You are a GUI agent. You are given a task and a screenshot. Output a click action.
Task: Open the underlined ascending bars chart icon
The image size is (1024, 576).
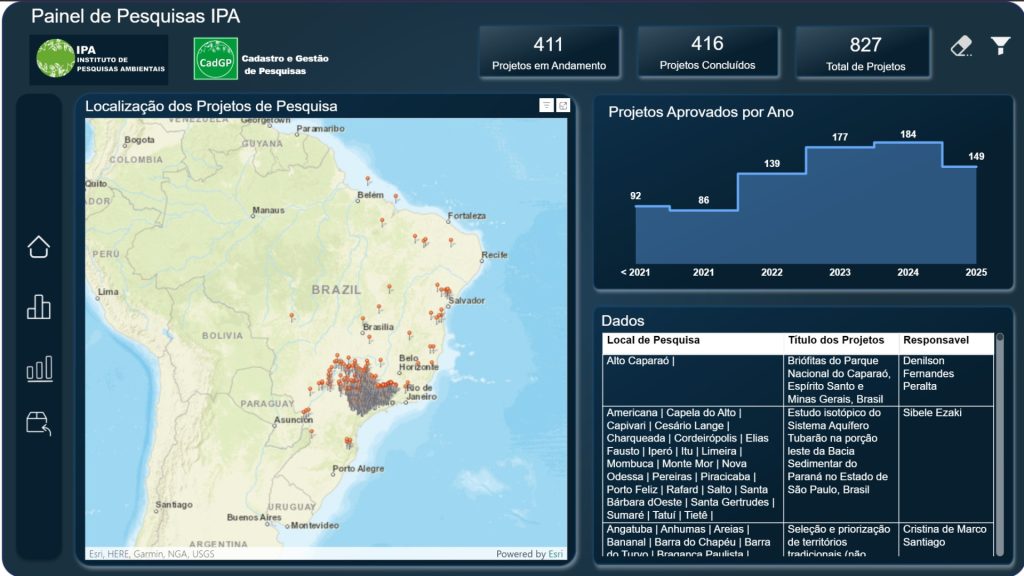tap(38, 369)
